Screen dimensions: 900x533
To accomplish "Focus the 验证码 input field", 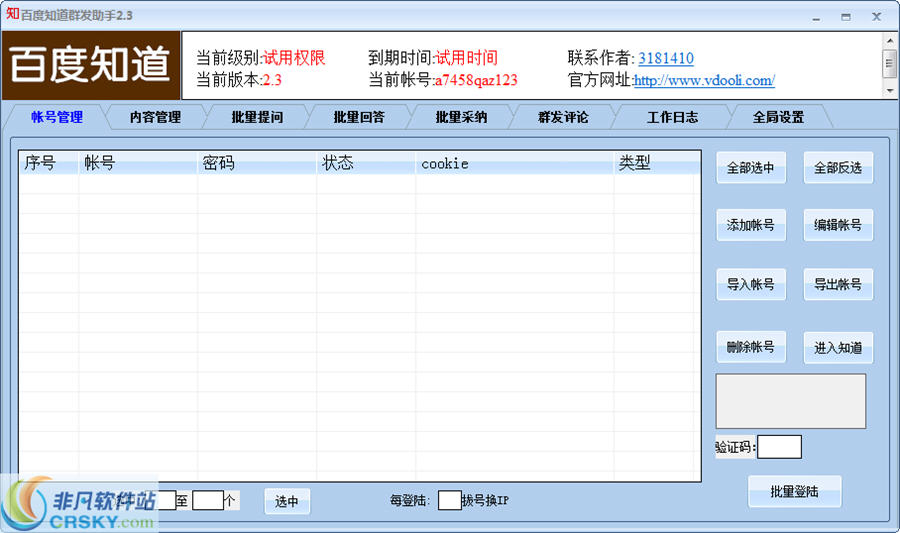I will point(779,447).
